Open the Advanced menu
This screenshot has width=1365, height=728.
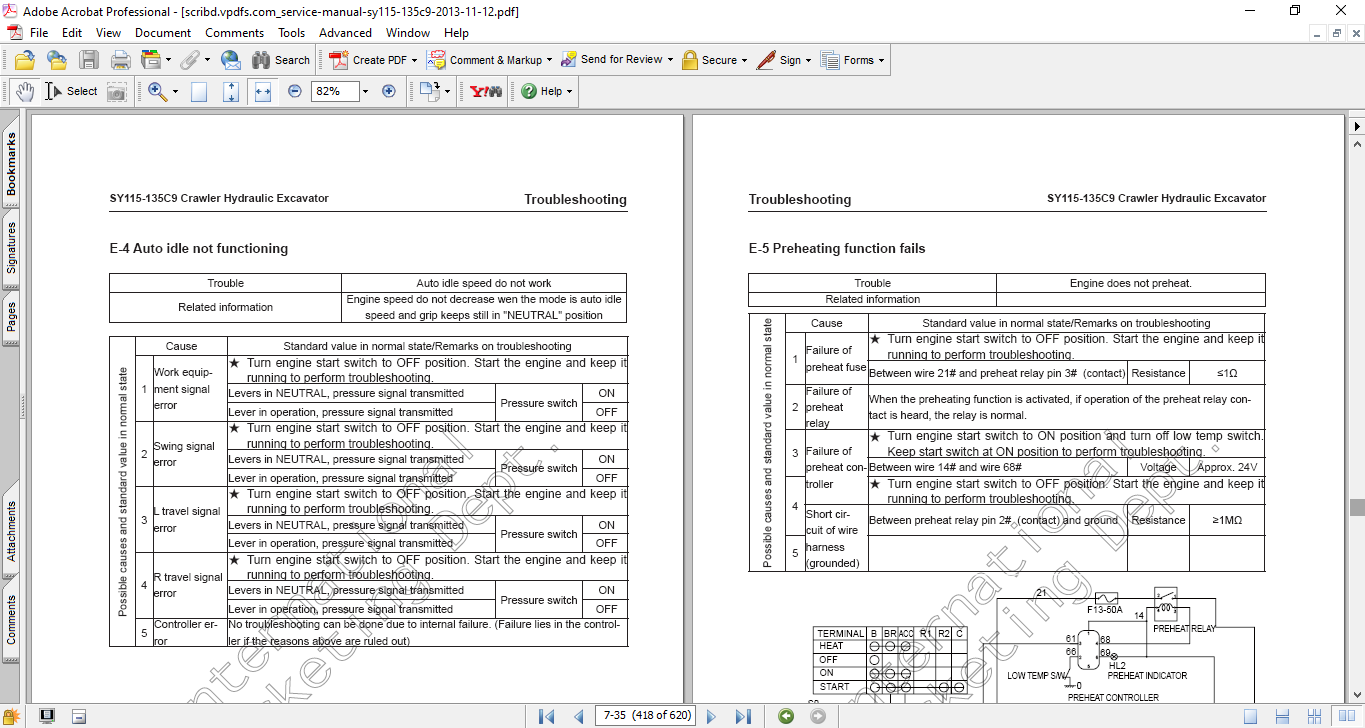pyautogui.click(x=345, y=33)
